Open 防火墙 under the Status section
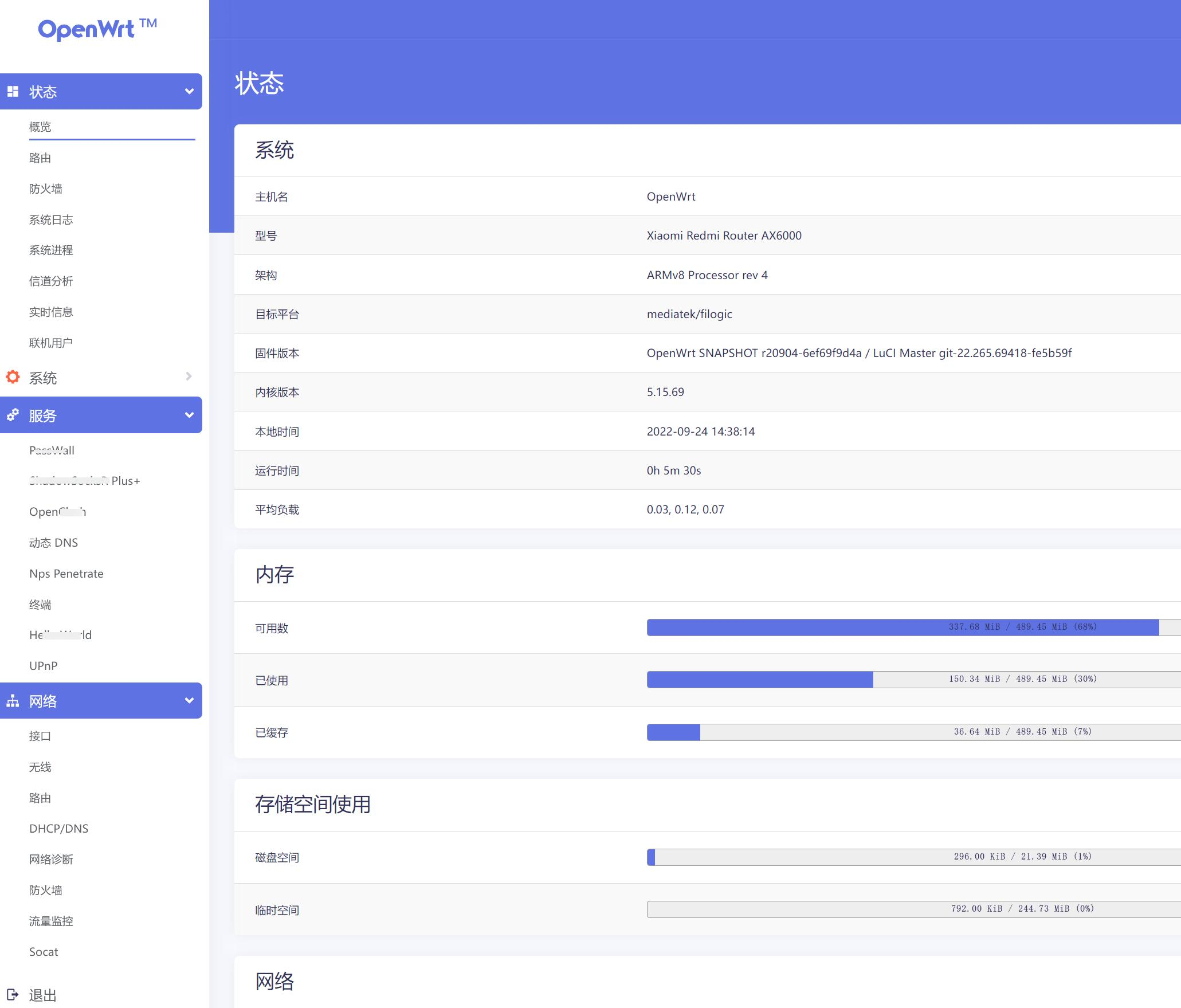The height and width of the screenshot is (1008, 1181). 46,189
